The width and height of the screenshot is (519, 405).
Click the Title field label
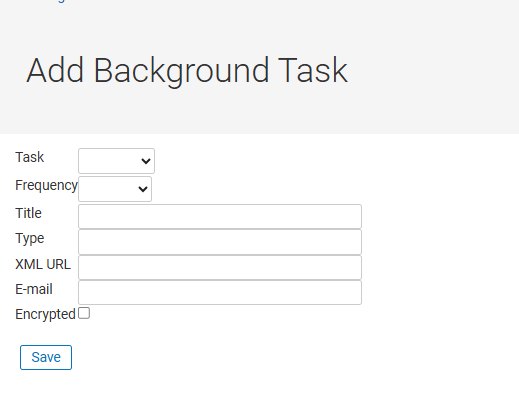tap(28, 213)
